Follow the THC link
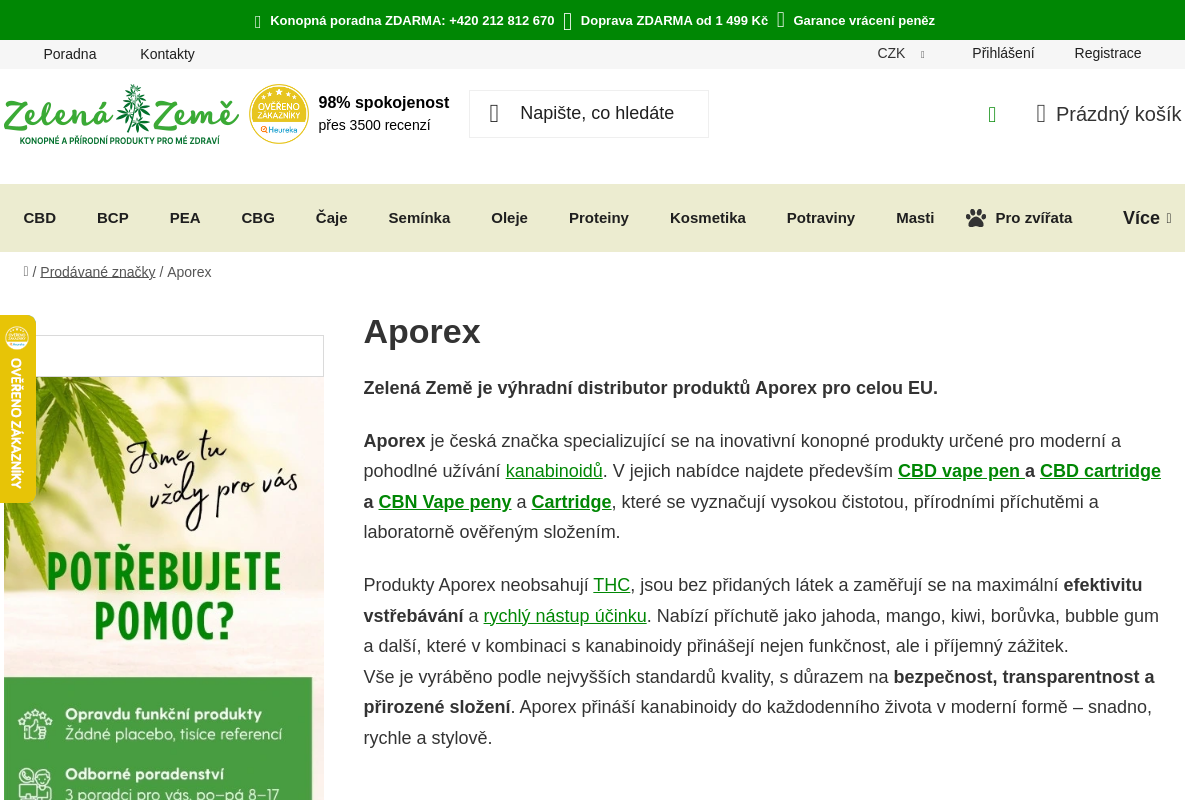 coord(611,585)
